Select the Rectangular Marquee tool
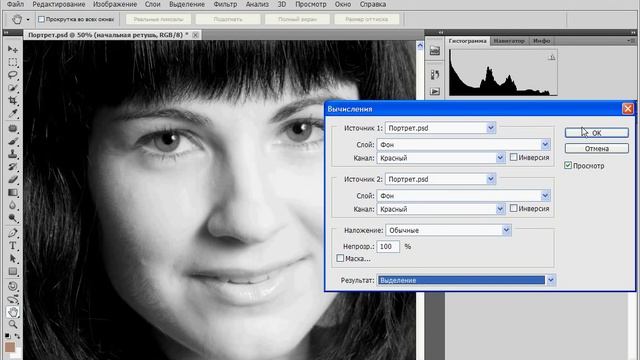The height and width of the screenshot is (360, 640). [13, 62]
